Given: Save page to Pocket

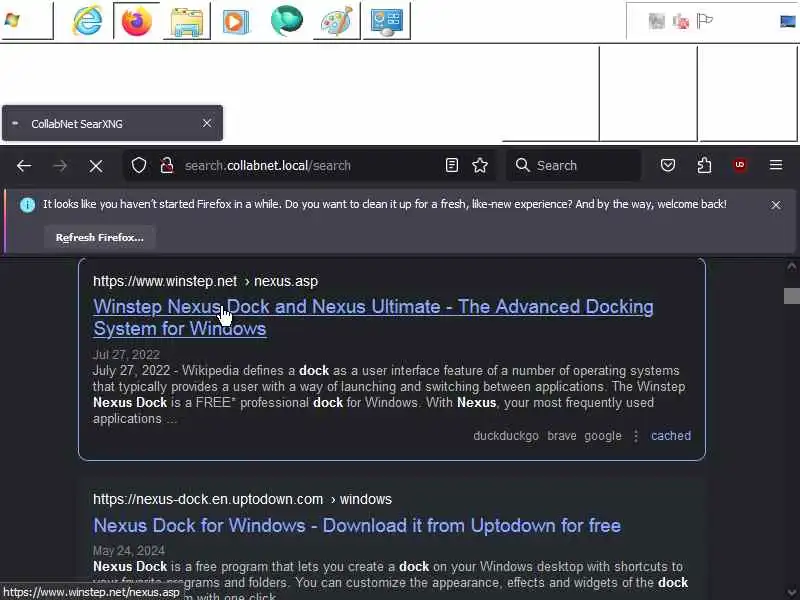Looking at the screenshot, I should (x=668, y=165).
